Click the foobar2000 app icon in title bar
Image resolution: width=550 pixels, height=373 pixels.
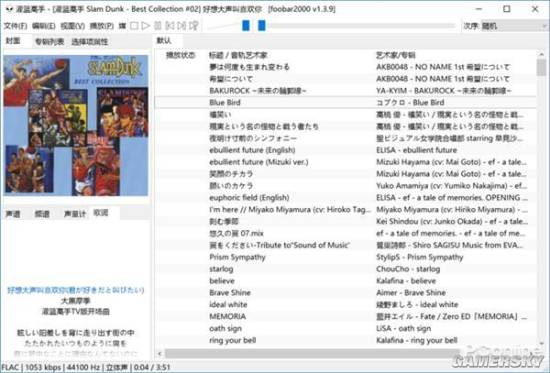tap(9, 9)
